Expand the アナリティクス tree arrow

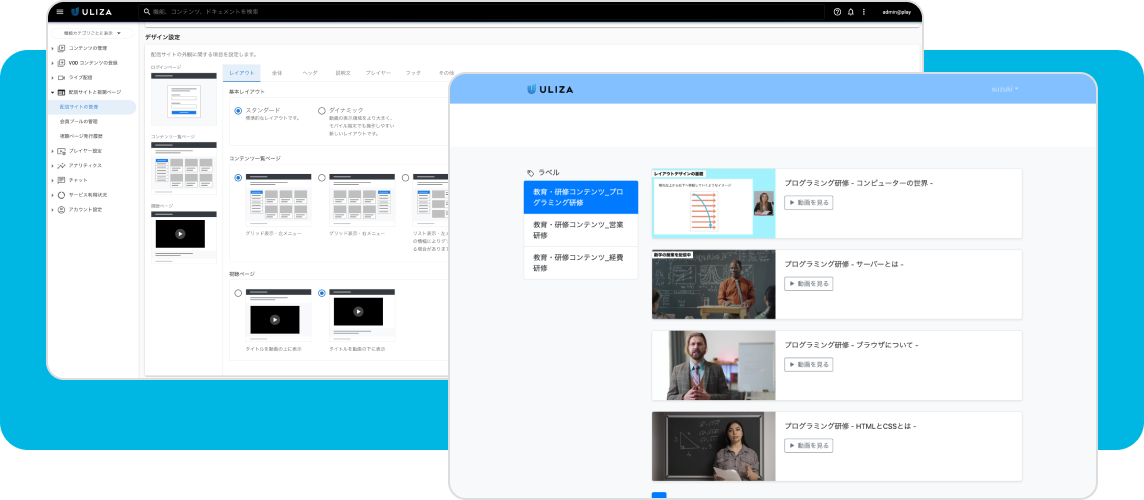[x=53, y=165]
